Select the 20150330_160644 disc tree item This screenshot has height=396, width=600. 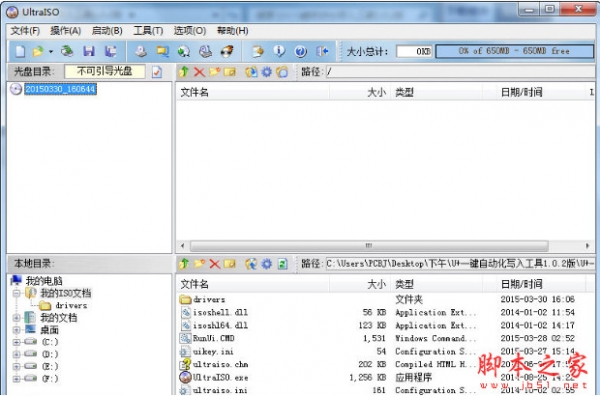pyautogui.click(x=60, y=89)
